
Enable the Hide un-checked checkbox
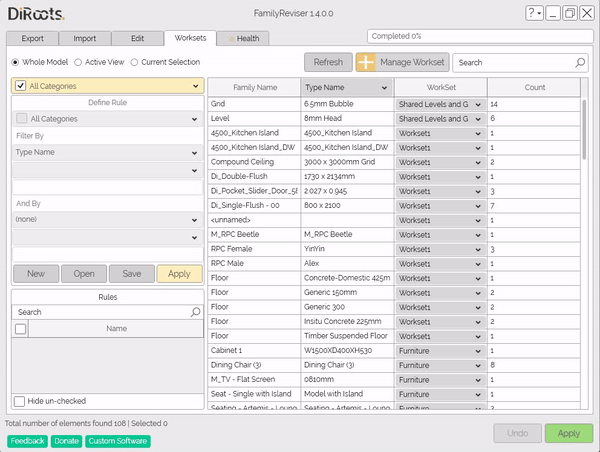[x=20, y=401]
